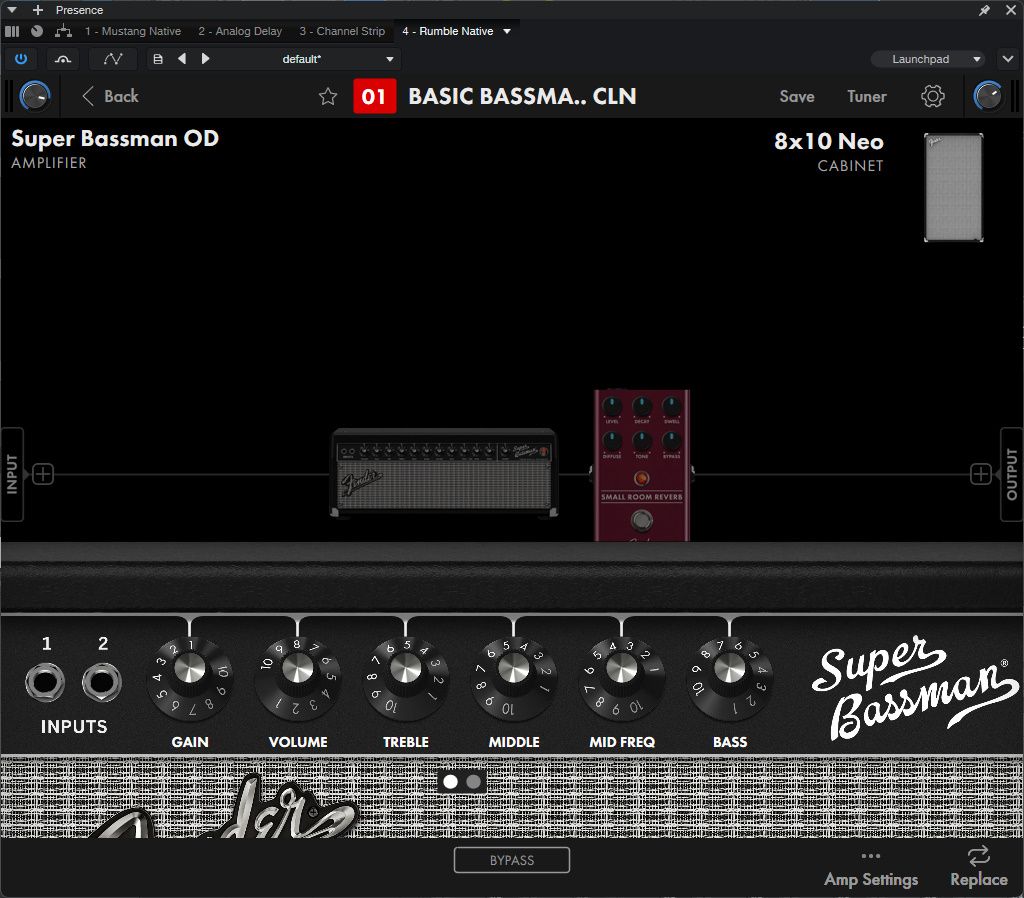Open the plugin settings gear
The height and width of the screenshot is (898, 1024).
(932, 97)
